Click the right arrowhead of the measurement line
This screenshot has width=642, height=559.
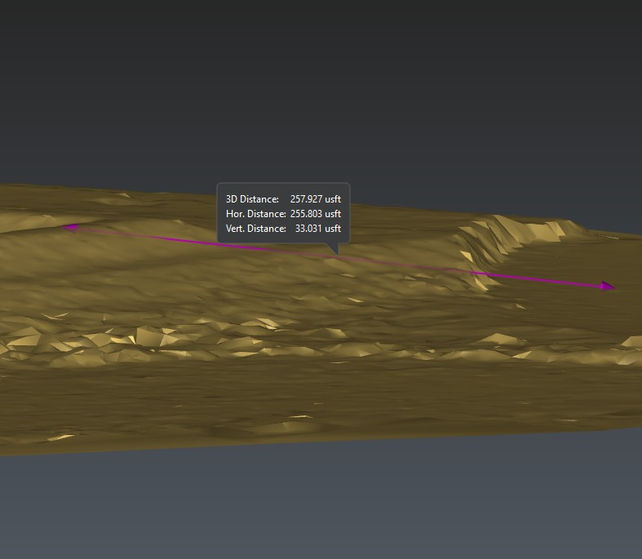coord(608,286)
